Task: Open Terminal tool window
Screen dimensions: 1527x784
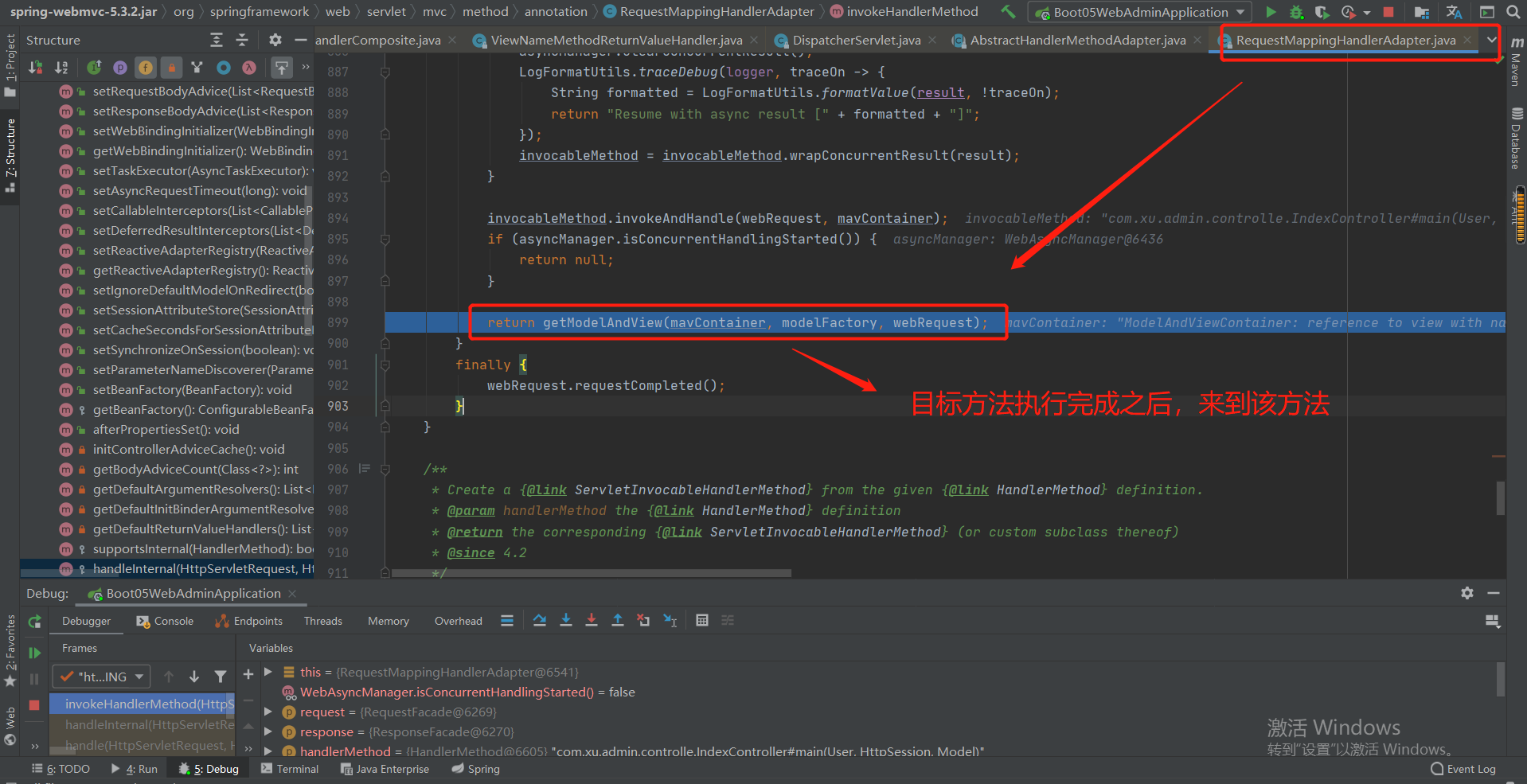Action: point(290,769)
